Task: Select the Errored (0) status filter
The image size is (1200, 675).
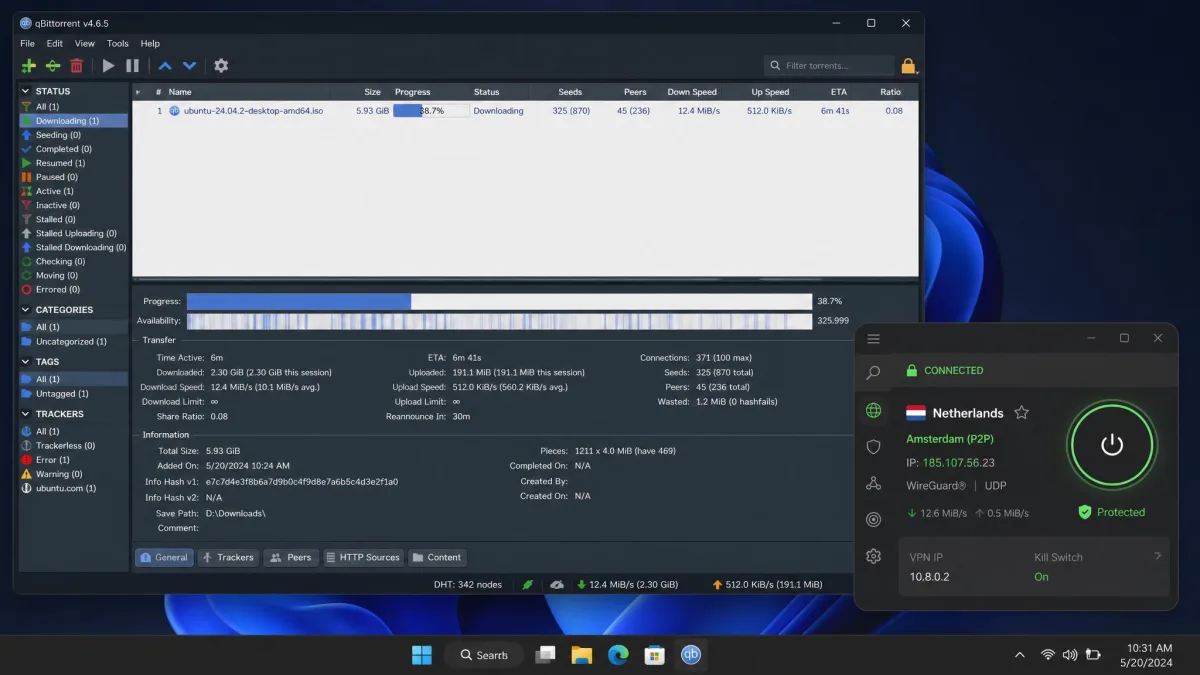Action: [73, 289]
